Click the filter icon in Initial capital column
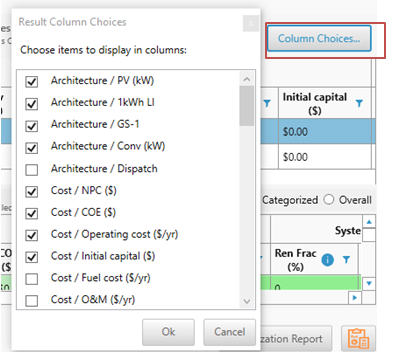The height and width of the screenshot is (360, 395). [x=359, y=103]
